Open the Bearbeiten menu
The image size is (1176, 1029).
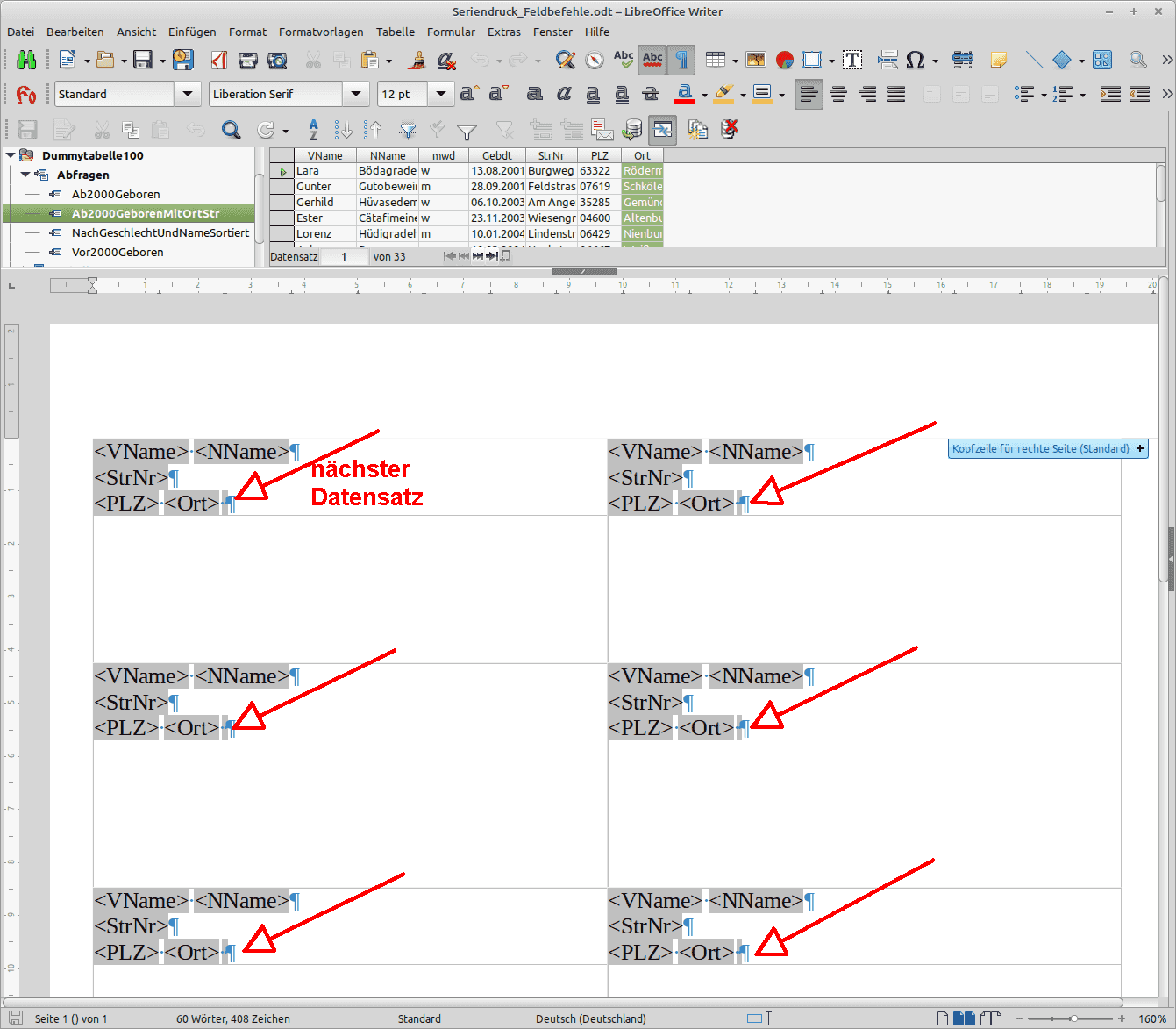(x=75, y=32)
